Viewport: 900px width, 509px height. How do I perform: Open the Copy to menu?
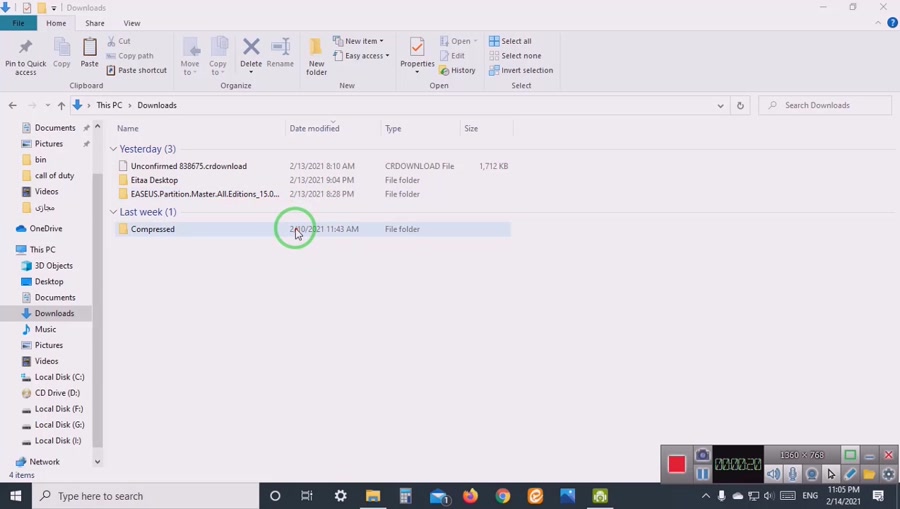(218, 56)
